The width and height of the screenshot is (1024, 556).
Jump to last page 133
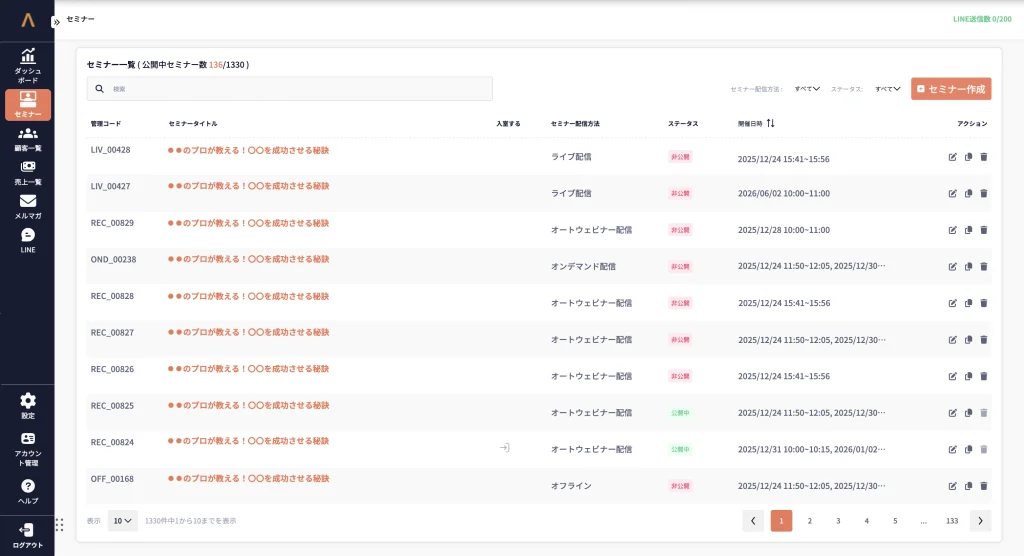[x=952, y=521]
